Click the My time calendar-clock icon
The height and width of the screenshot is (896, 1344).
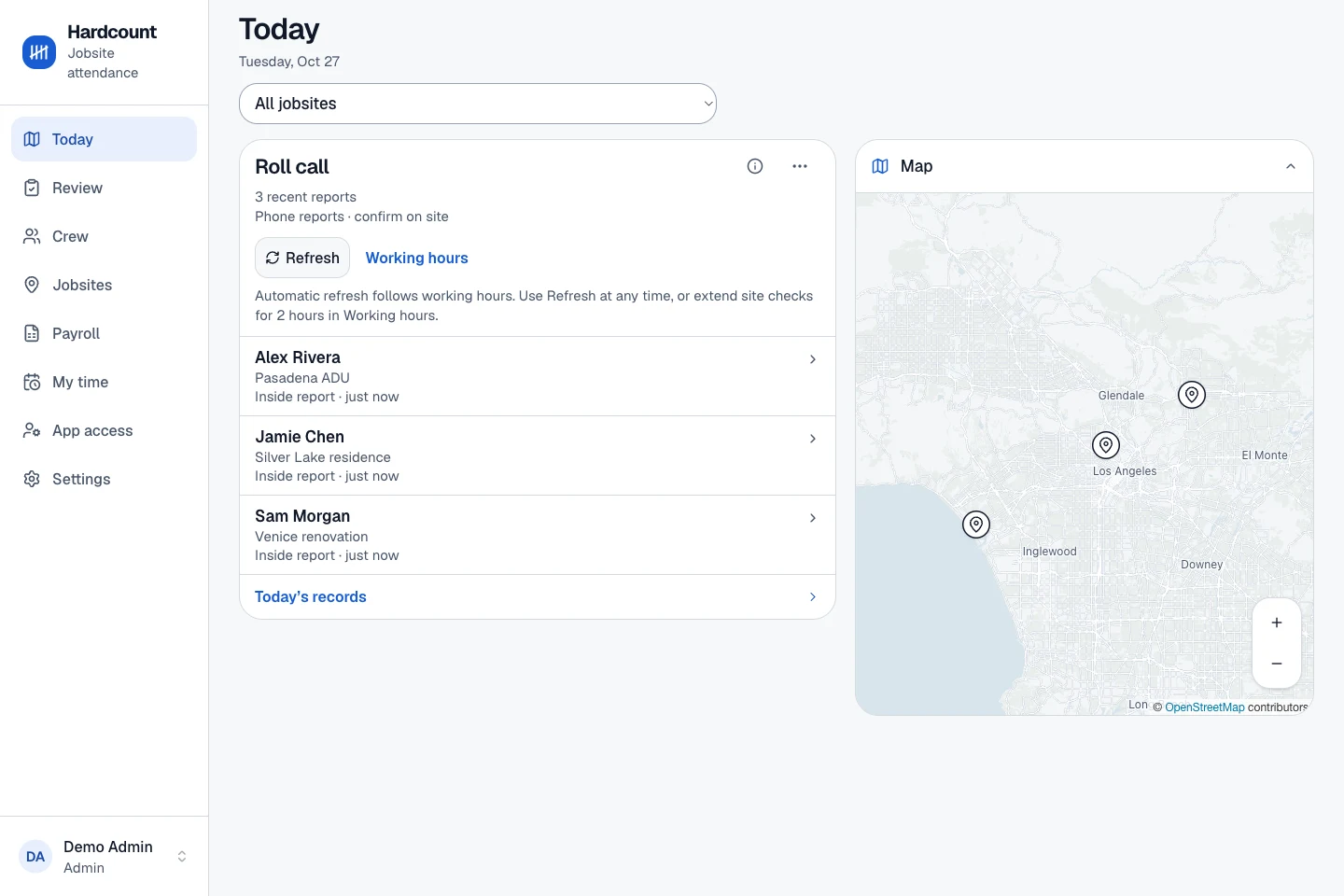point(32,382)
